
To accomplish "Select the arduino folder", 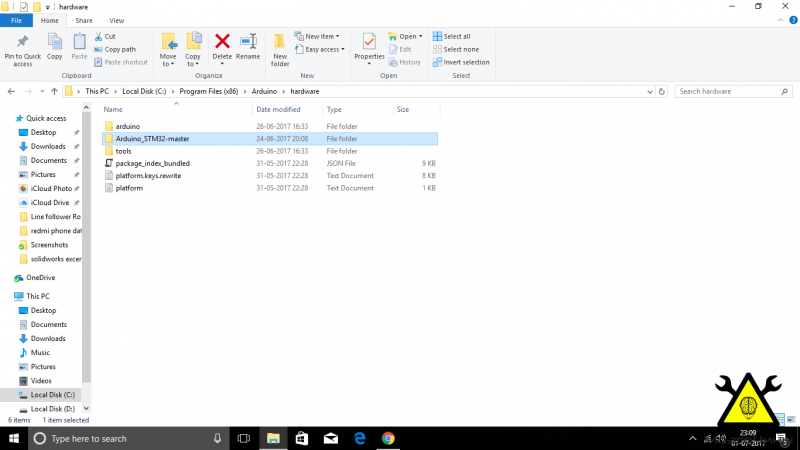I will click(x=270, y=126).
